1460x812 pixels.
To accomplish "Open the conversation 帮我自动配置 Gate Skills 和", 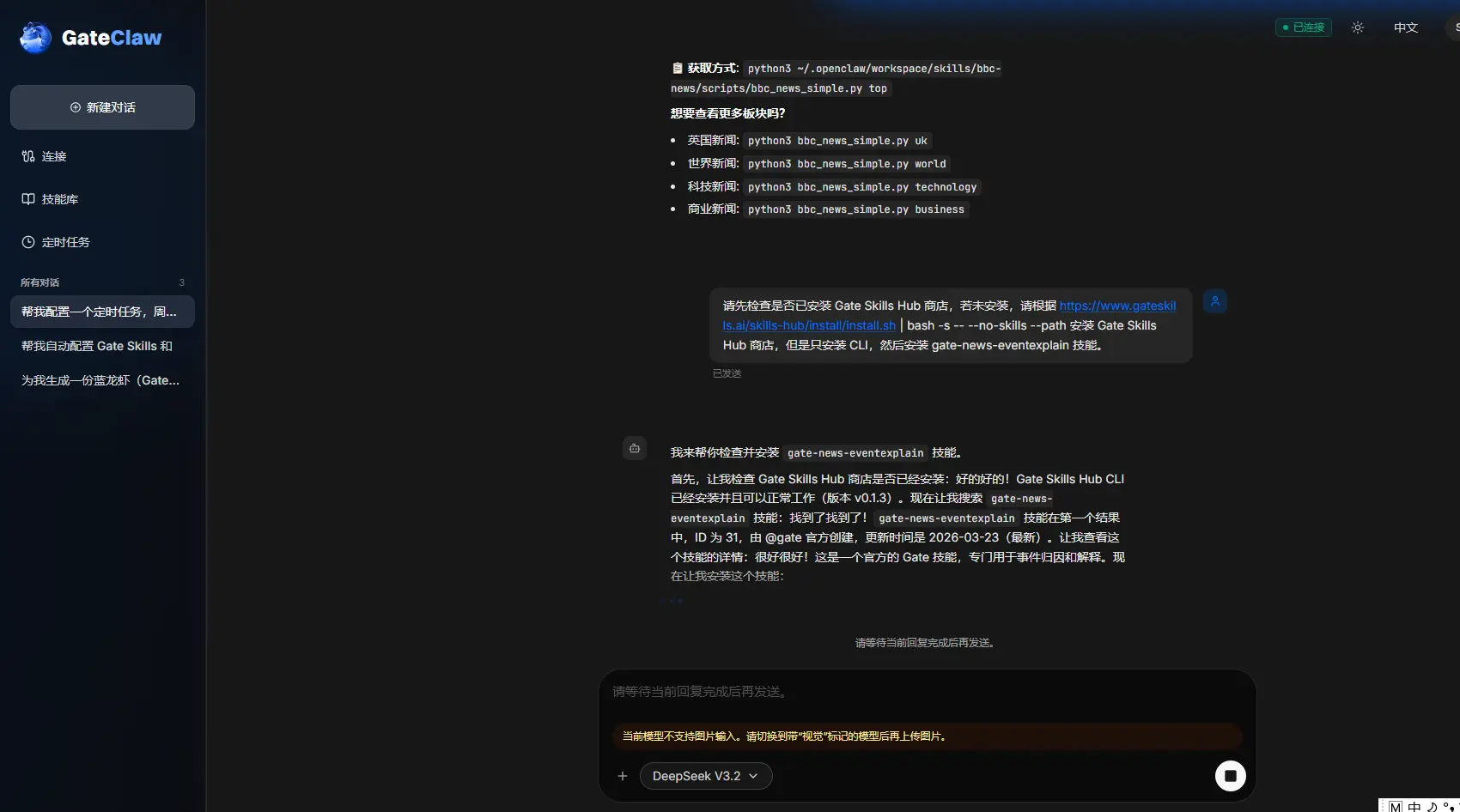I will (x=102, y=346).
